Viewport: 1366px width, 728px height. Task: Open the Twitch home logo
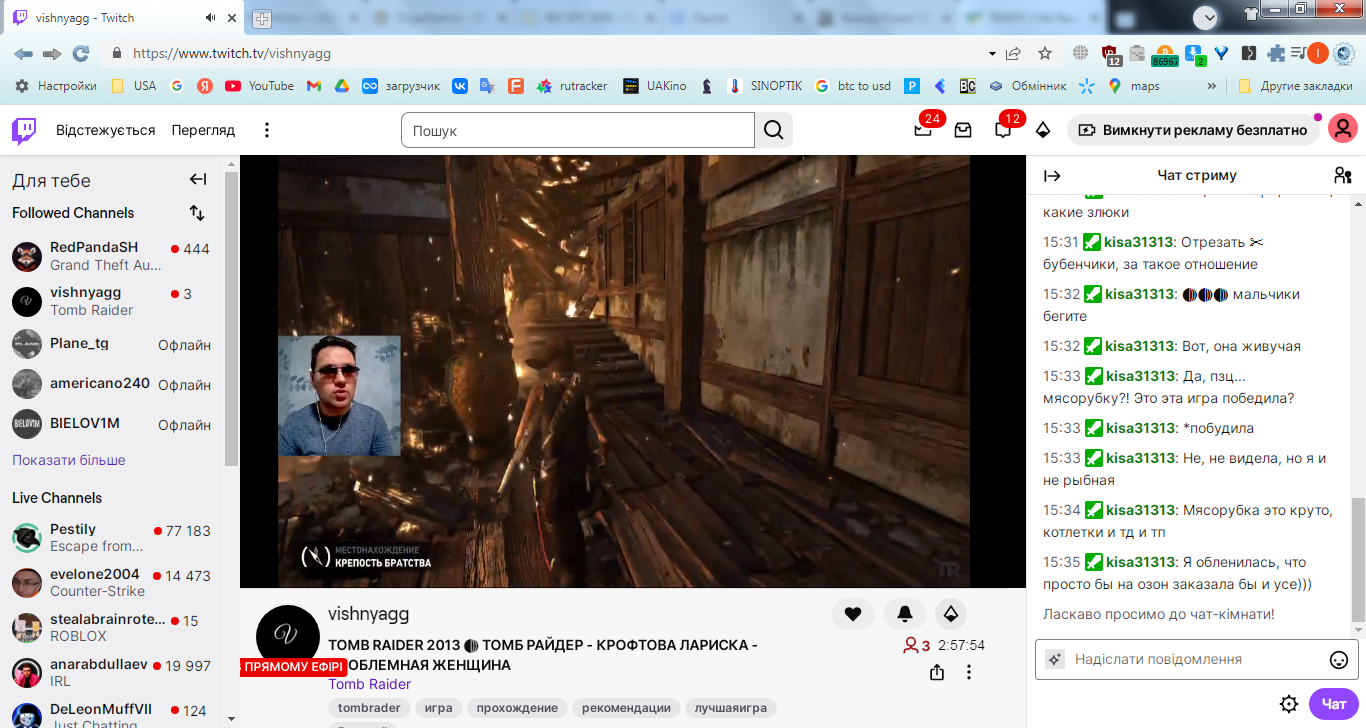[x=25, y=130]
